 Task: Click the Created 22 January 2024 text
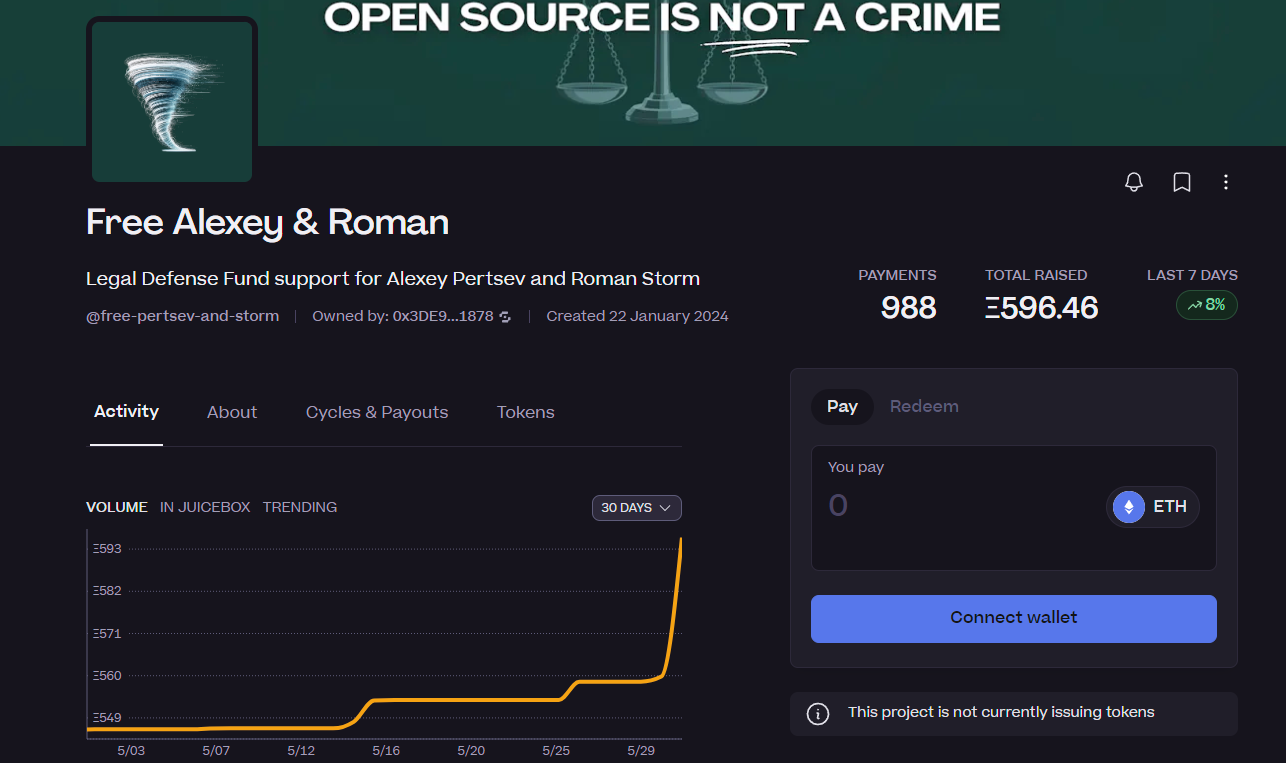tap(637, 316)
